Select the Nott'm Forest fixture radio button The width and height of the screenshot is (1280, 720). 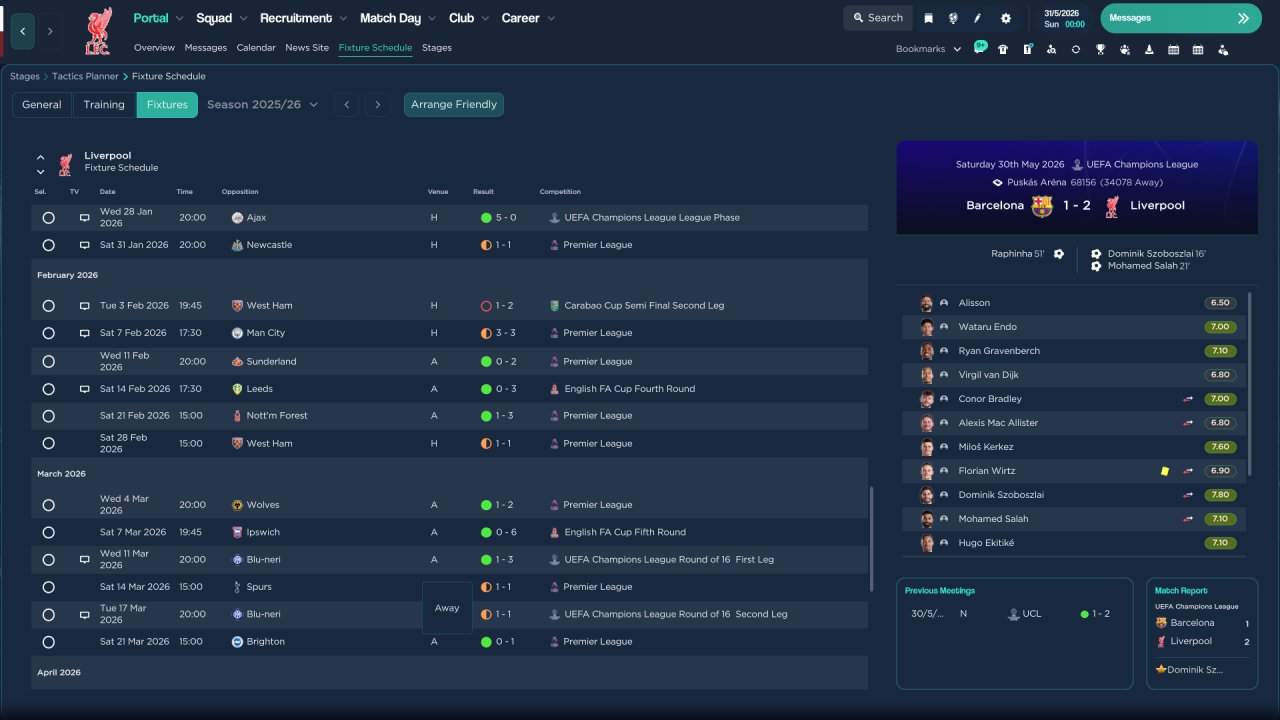click(48, 415)
